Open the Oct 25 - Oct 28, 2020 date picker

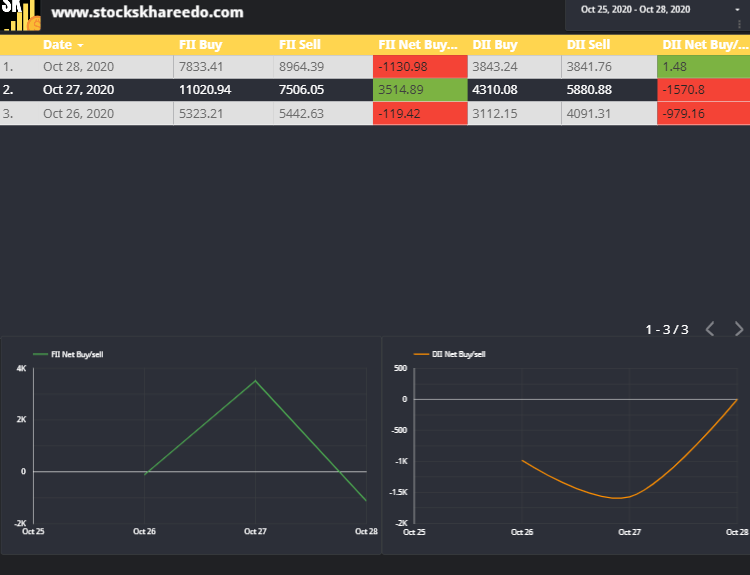(635, 10)
